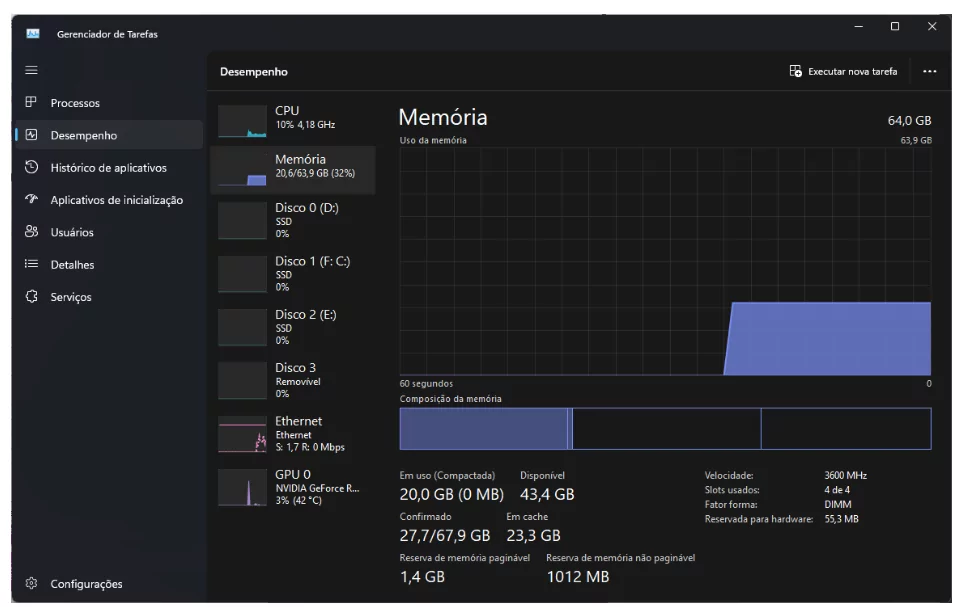958x607 pixels.
Task: Open Configurações gear at bottom
Action: [31, 583]
